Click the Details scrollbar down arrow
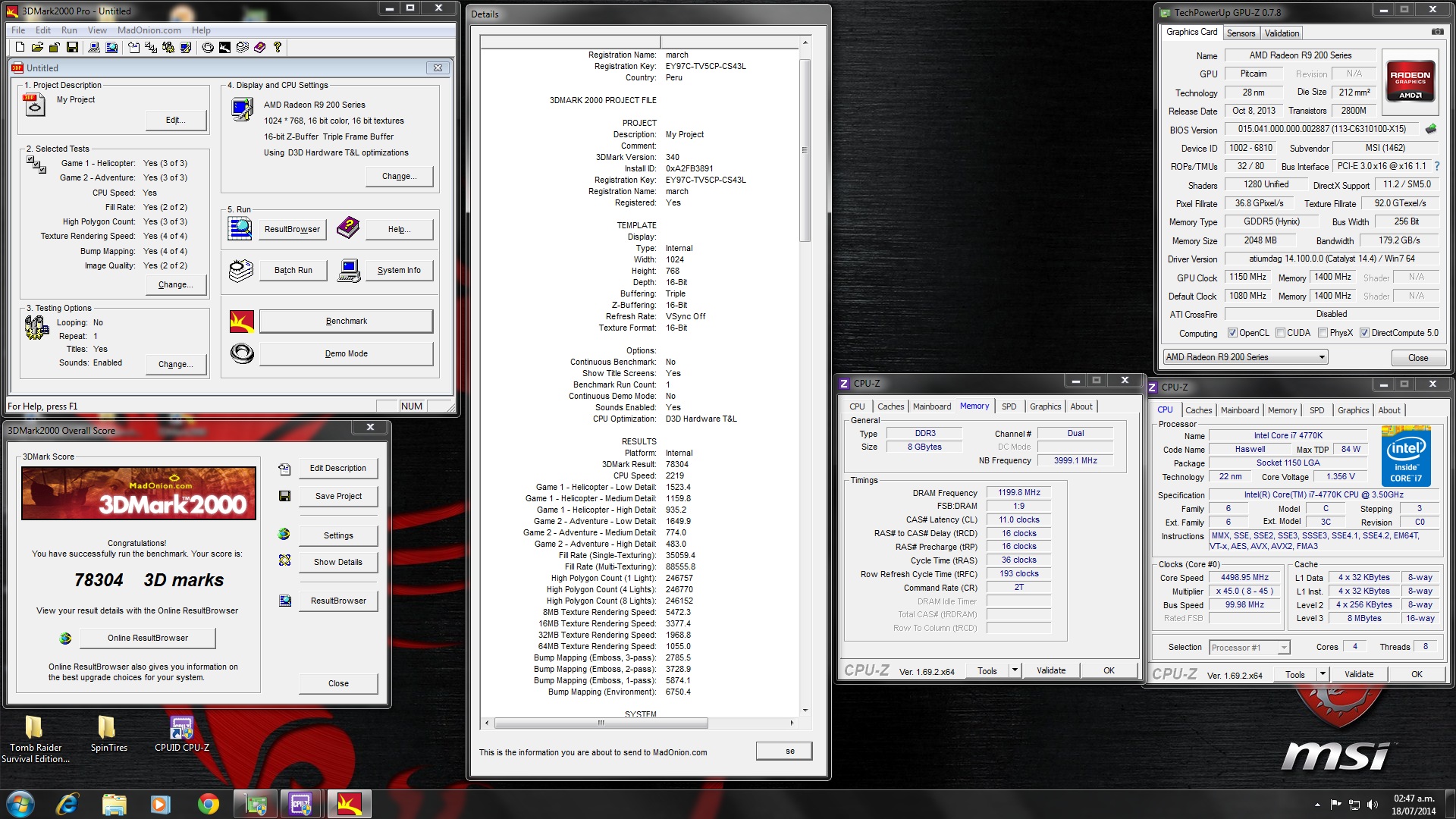This screenshot has height=819, width=1456. [805, 711]
